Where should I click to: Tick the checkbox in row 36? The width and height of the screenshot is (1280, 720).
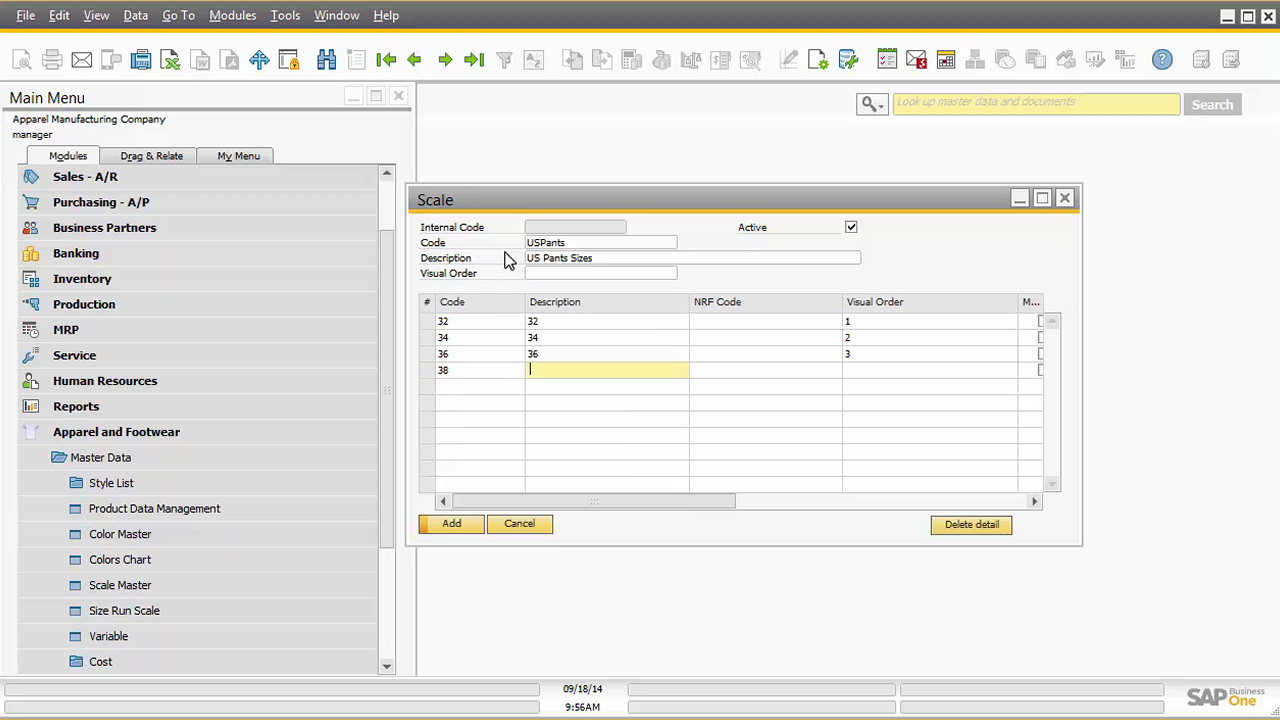(x=1041, y=354)
